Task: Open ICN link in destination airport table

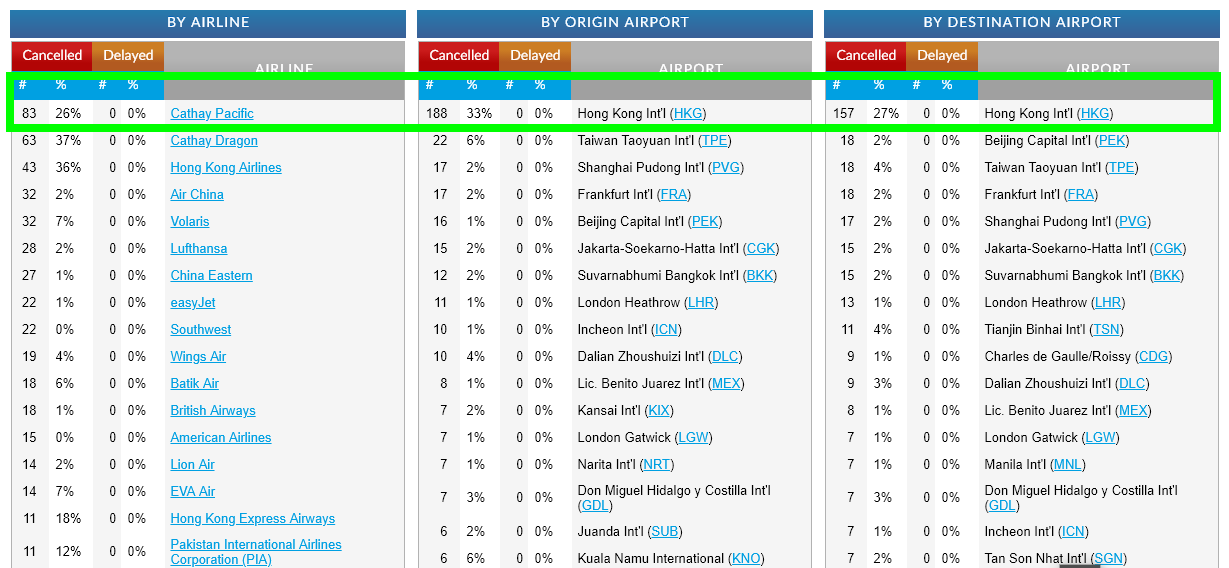Action: [x=1072, y=532]
